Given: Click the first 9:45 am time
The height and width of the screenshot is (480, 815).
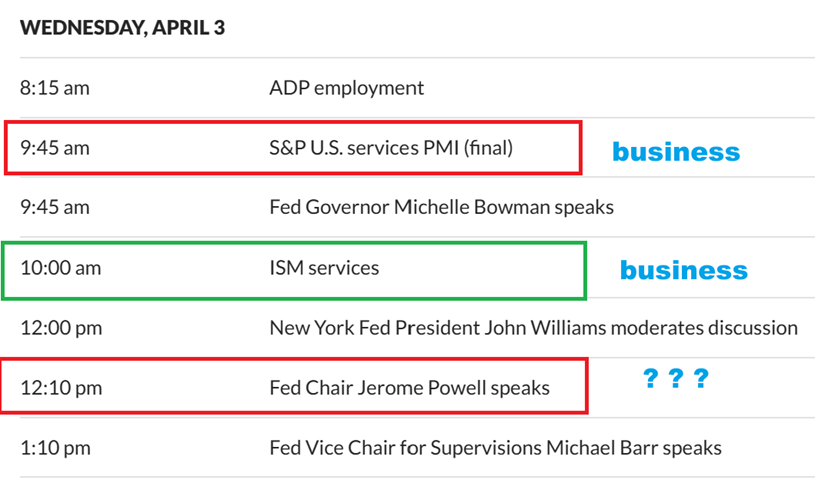Looking at the screenshot, I should [x=55, y=148].
